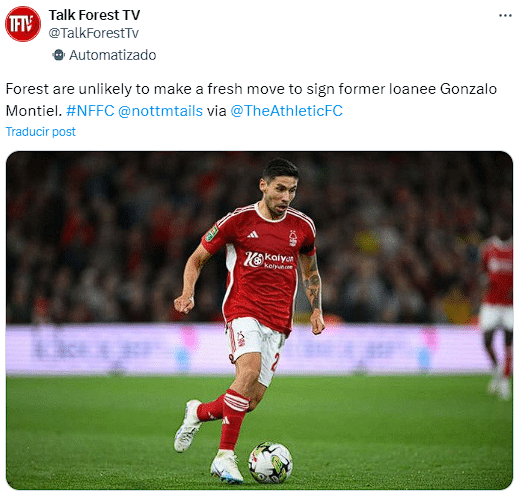This screenshot has width=518, height=498.
Task: Click the Automatizado label
Action: click(113, 55)
